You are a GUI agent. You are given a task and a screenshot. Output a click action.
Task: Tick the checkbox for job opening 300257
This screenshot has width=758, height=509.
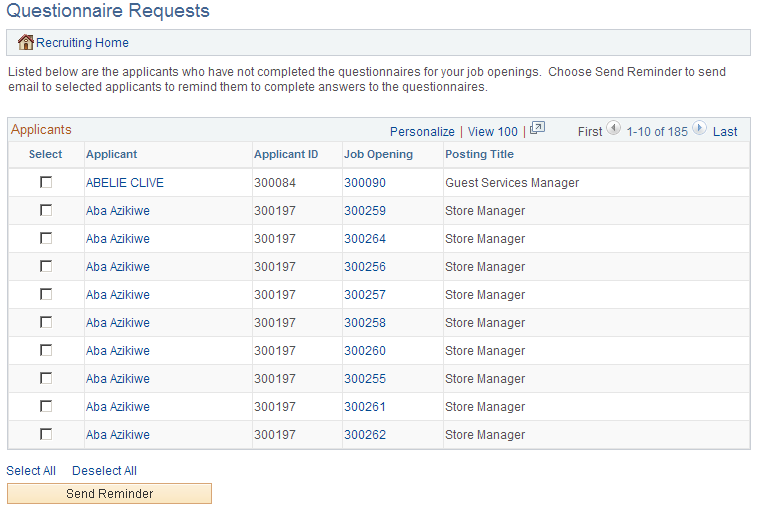(x=46, y=294)
